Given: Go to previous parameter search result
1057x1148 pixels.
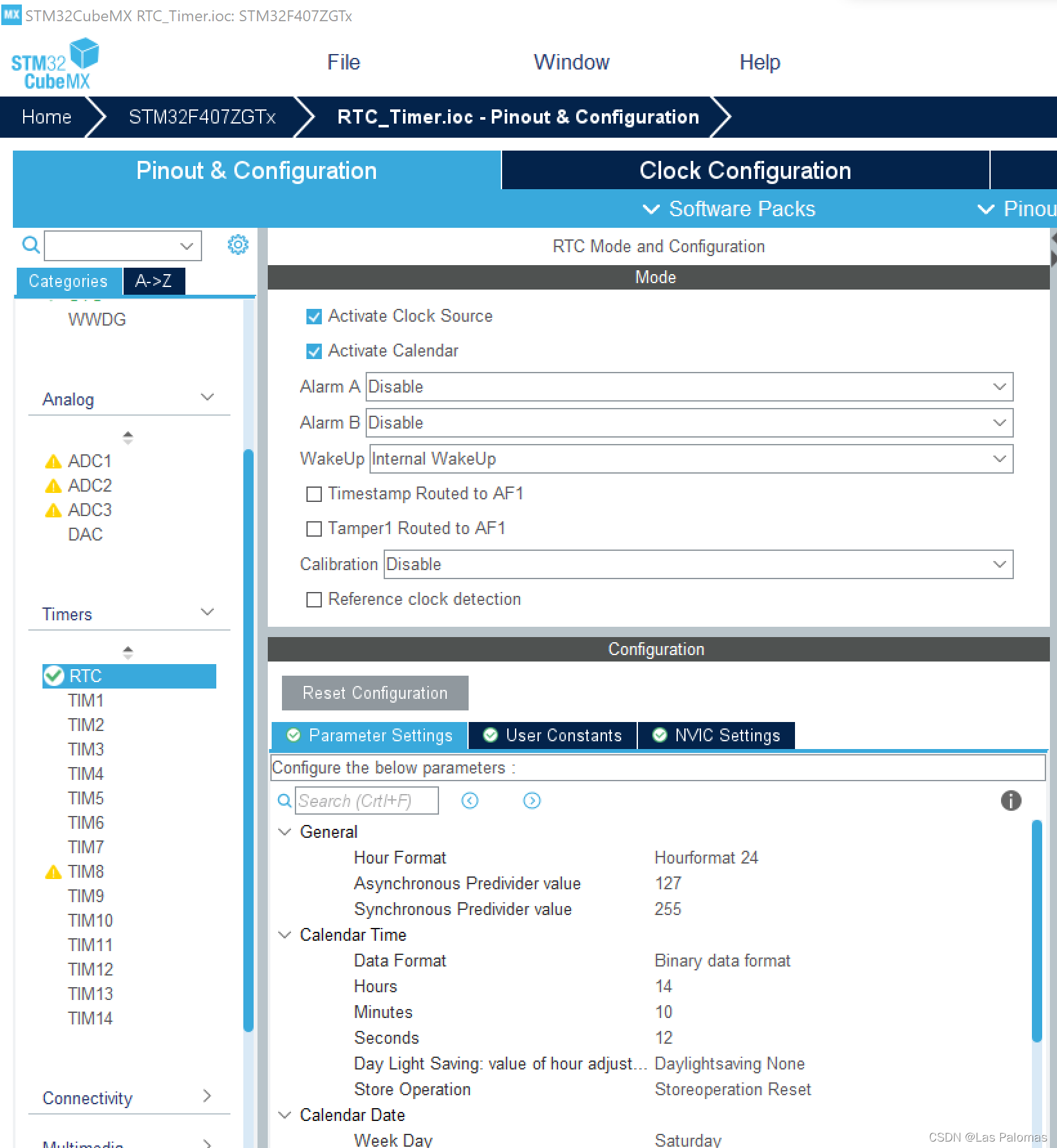Looking at the screenshot, I should click(x=470, y=801).
